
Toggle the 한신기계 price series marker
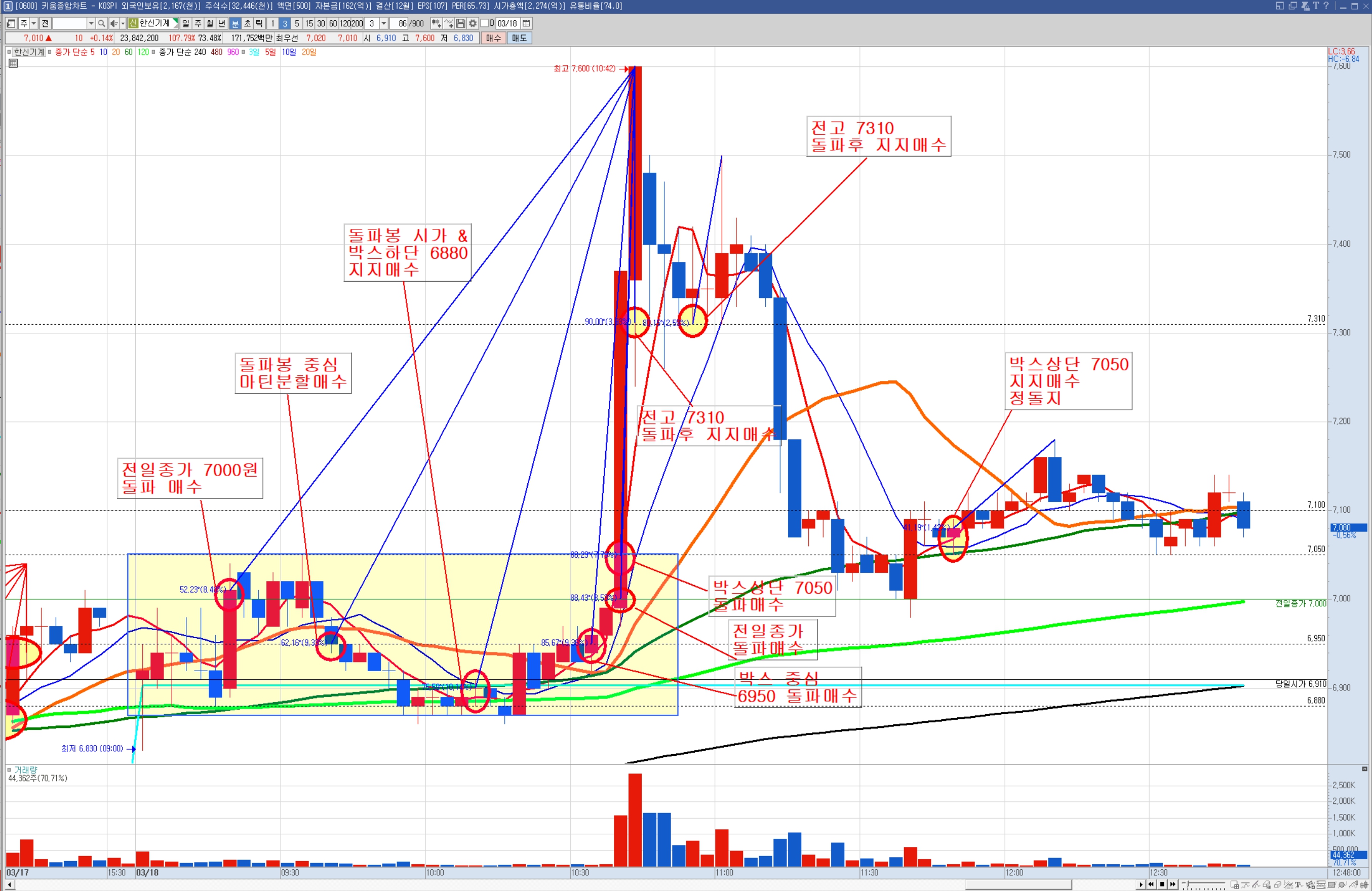pos(9,52)
